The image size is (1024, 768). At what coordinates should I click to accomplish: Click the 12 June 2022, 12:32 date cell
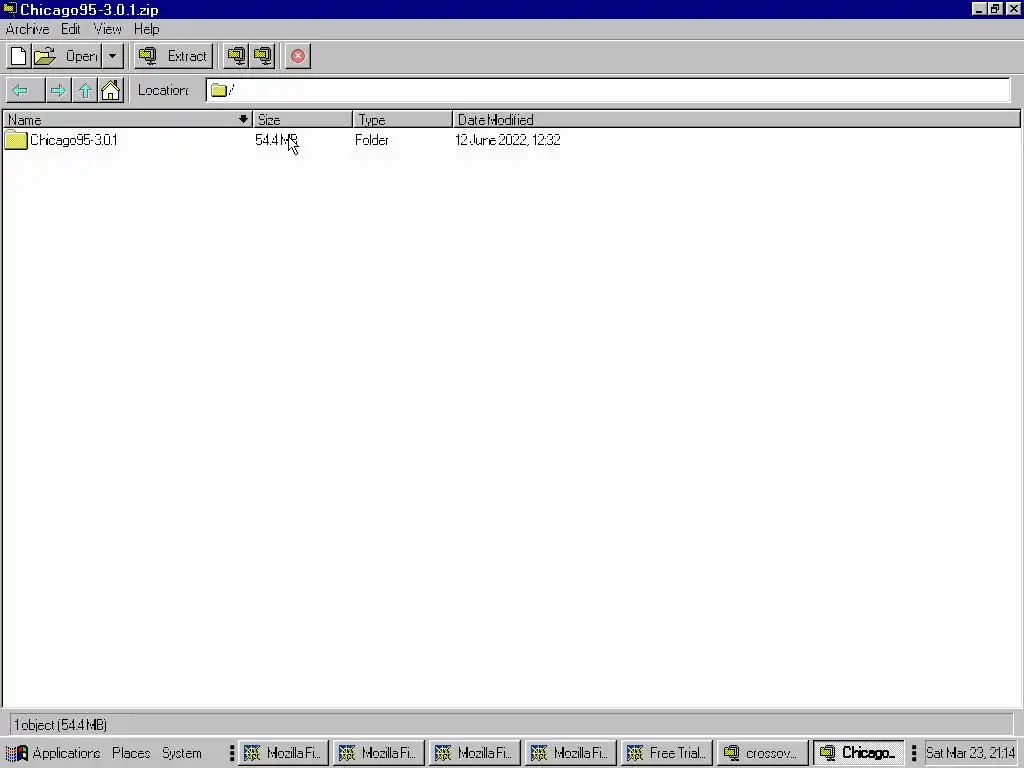point(507,140)
